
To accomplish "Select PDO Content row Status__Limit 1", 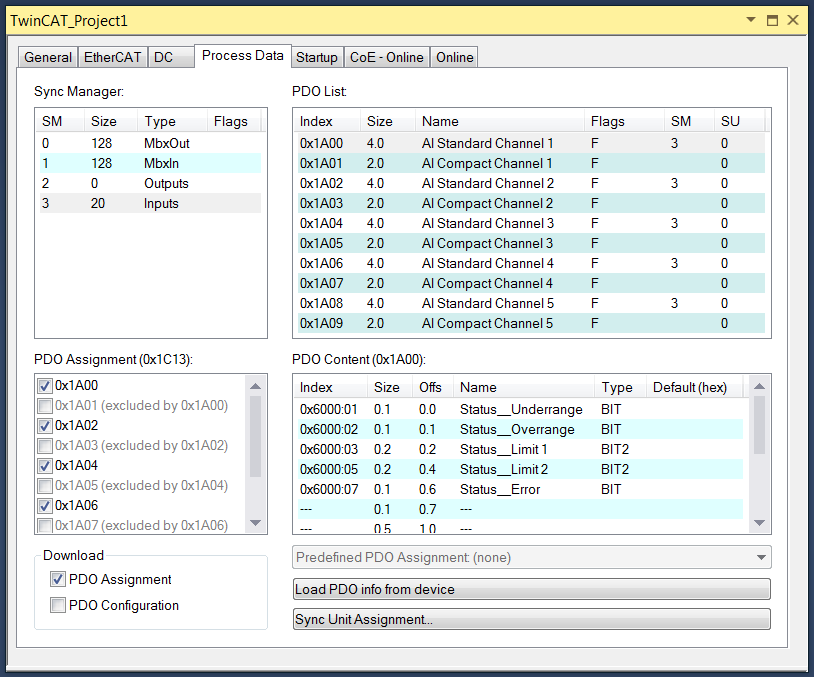I will [x=520, y=450].
